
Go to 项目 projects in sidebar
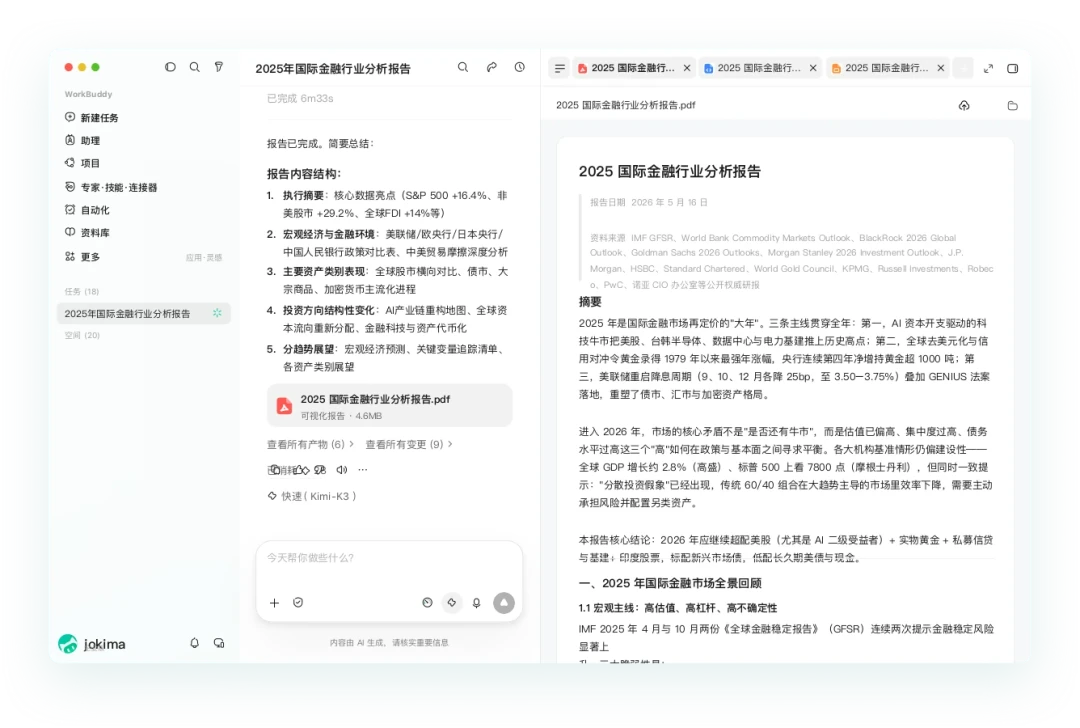point(83,163)
